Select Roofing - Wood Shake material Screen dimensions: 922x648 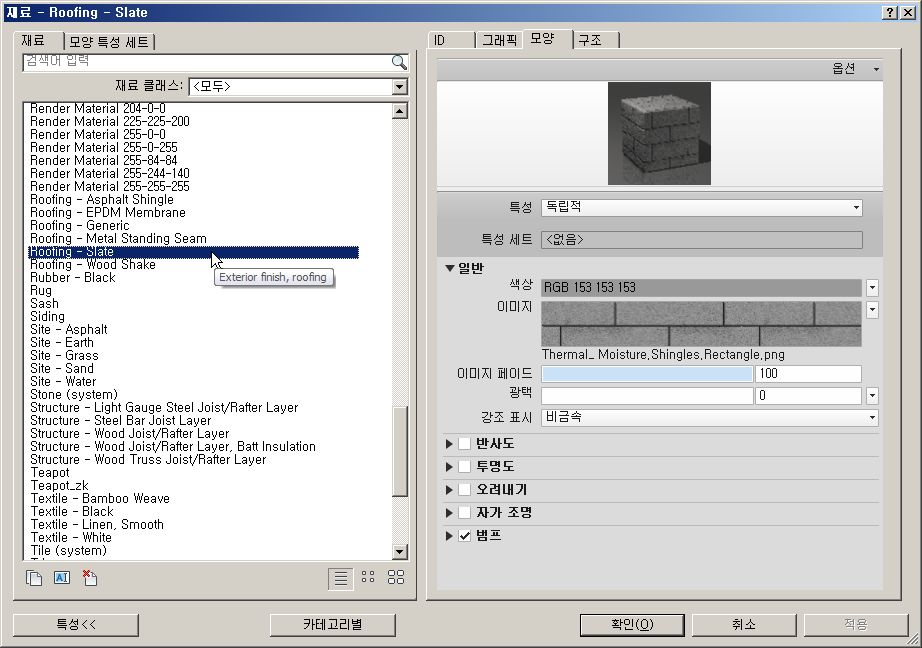pos(93,265)
